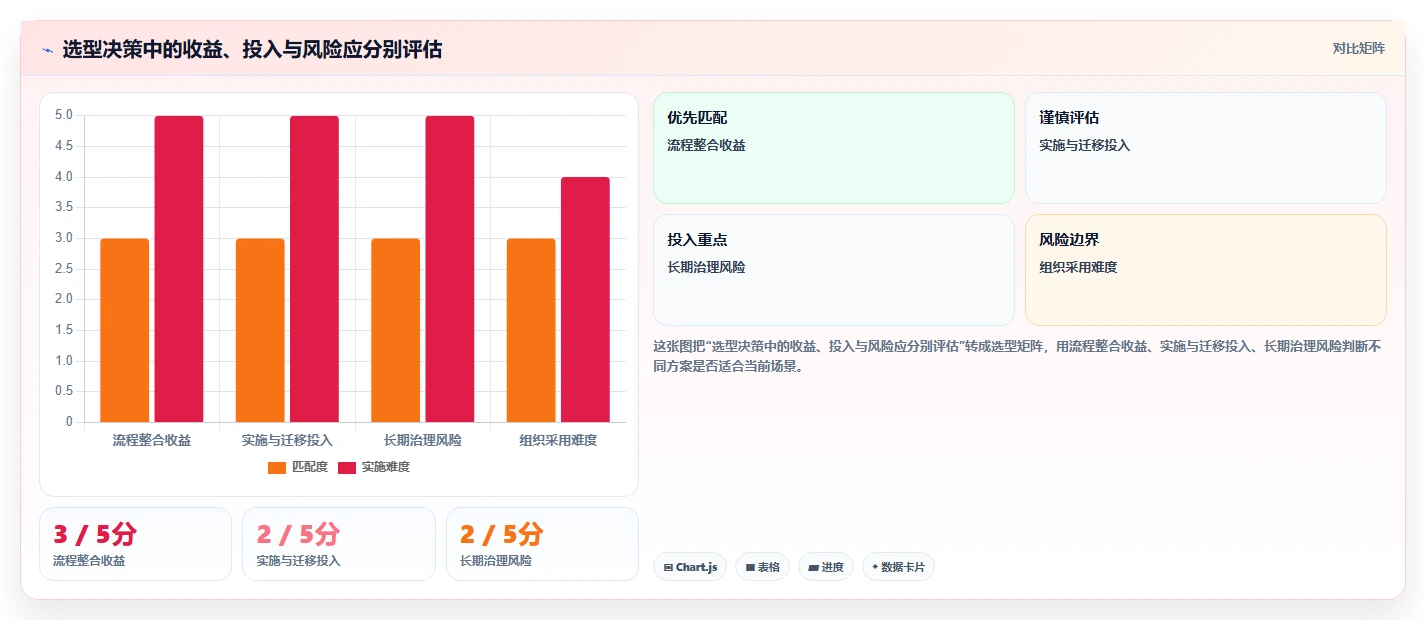Screen dimensions: 1426x620
Task: Open the 谨慎评估 matrix card
Action: coord(1206,148)
